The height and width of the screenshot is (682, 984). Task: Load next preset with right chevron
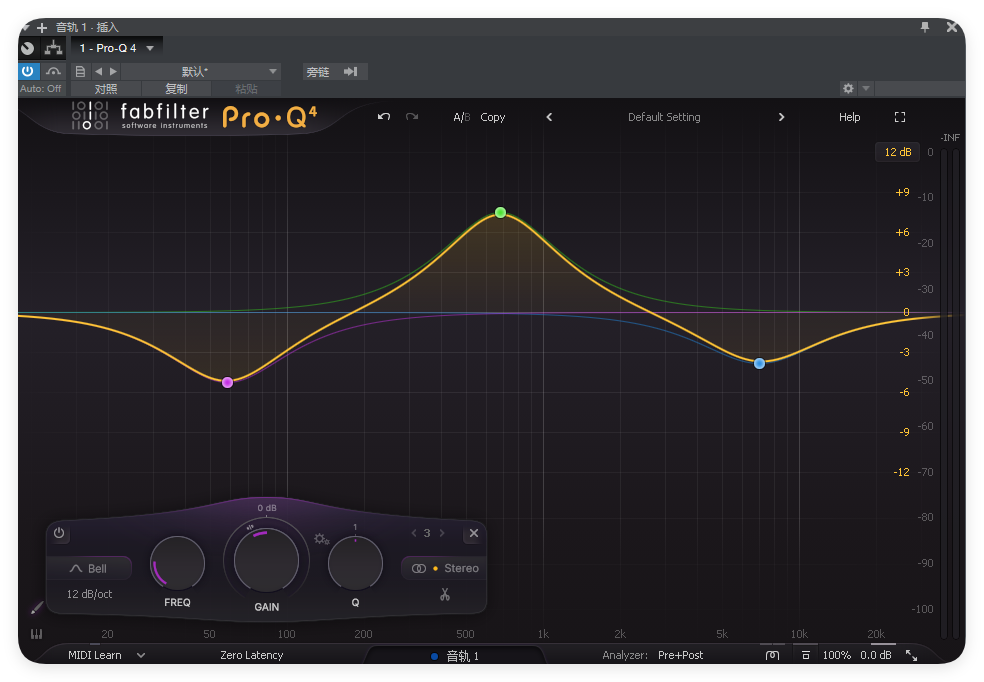[781, 117]
